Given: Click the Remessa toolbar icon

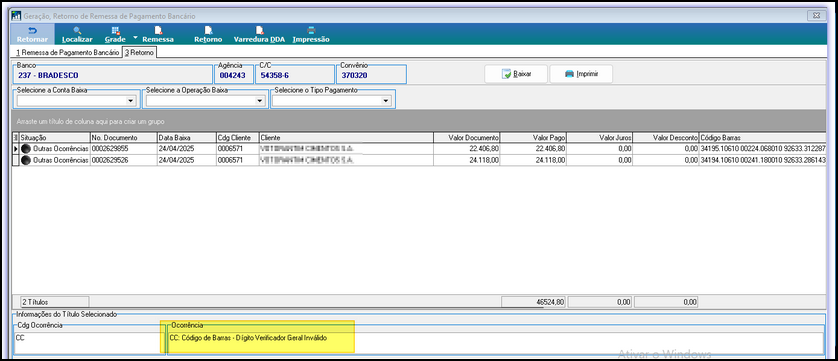Looking at the screenshot, I should pos(158,34).
